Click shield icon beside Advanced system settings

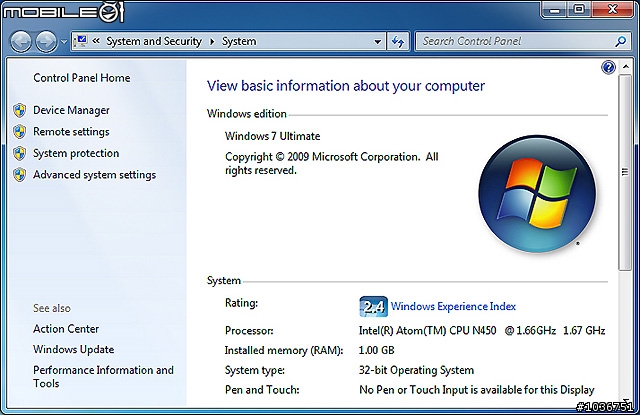coord(20,175)
